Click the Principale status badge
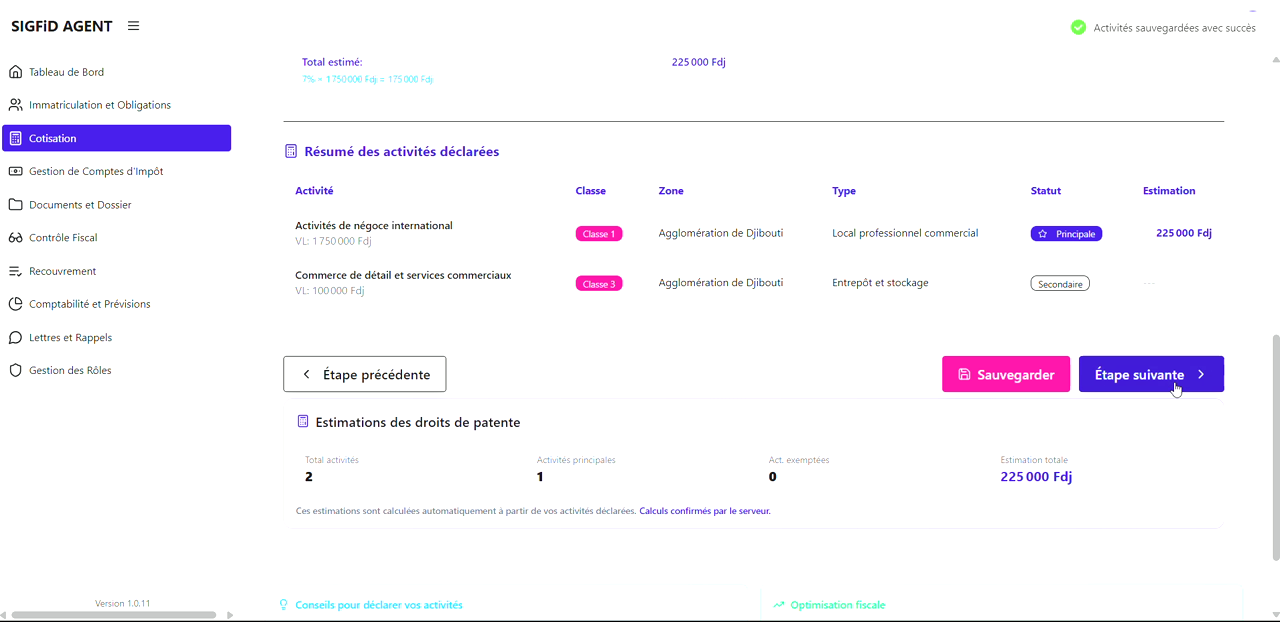The width and height of the screenshot is (1280, 622). [1066, 233]
